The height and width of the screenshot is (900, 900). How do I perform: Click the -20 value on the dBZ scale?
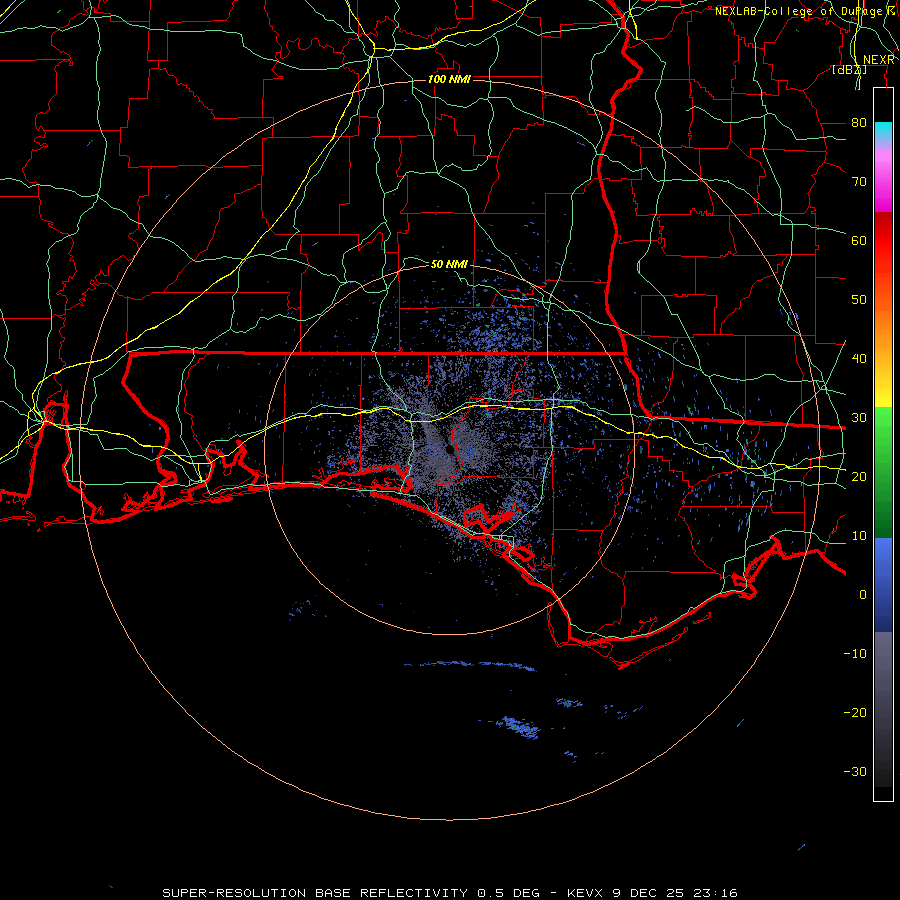(x=855, y=712)
